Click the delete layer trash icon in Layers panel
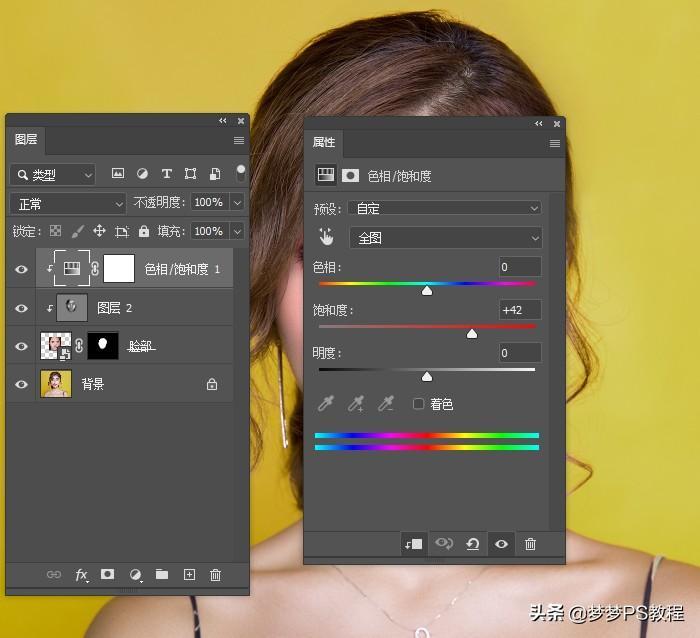This screenshot has width=700, height=638. point(215,575)
